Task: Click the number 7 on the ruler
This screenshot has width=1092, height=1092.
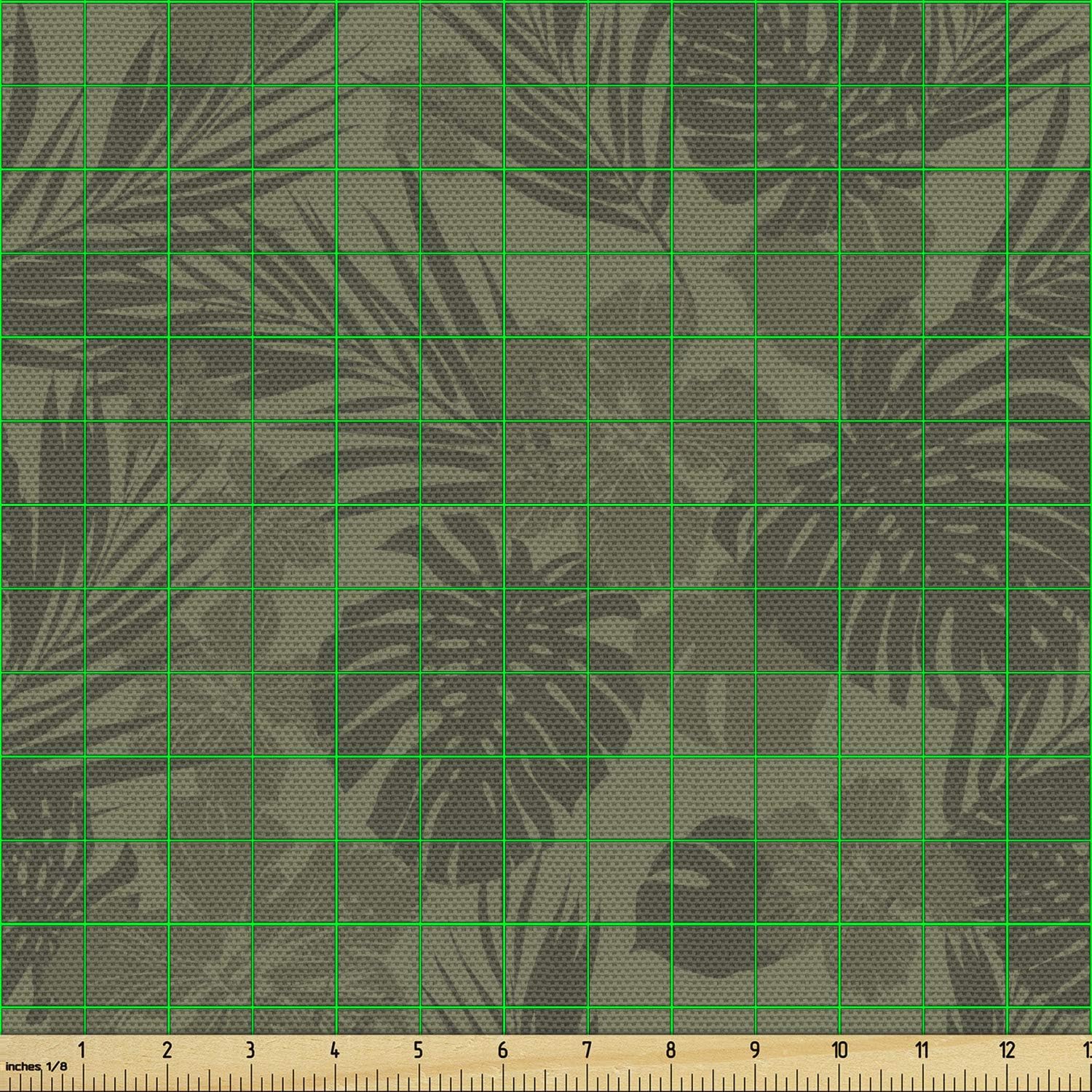Action: pyautogui.click(x=587, y=1050)
